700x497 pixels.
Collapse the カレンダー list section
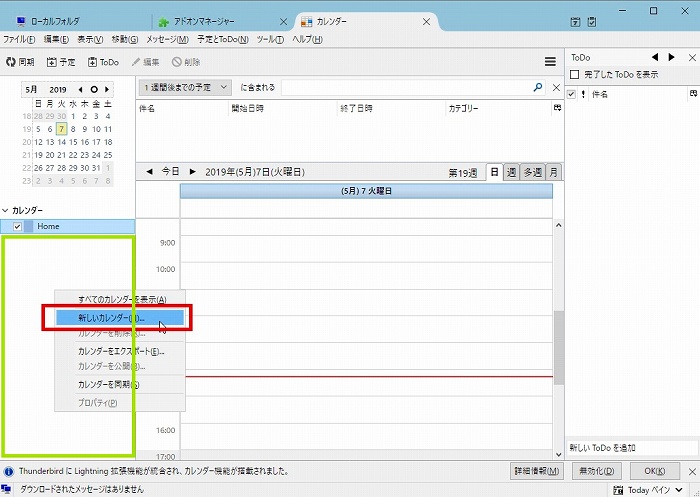pos(5,211)
